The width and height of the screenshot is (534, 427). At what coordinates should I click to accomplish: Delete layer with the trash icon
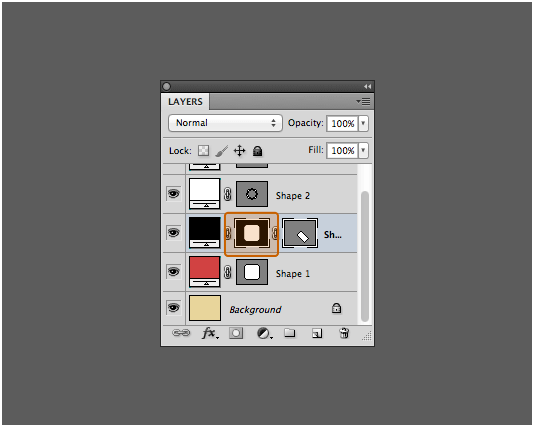point(344,333)
